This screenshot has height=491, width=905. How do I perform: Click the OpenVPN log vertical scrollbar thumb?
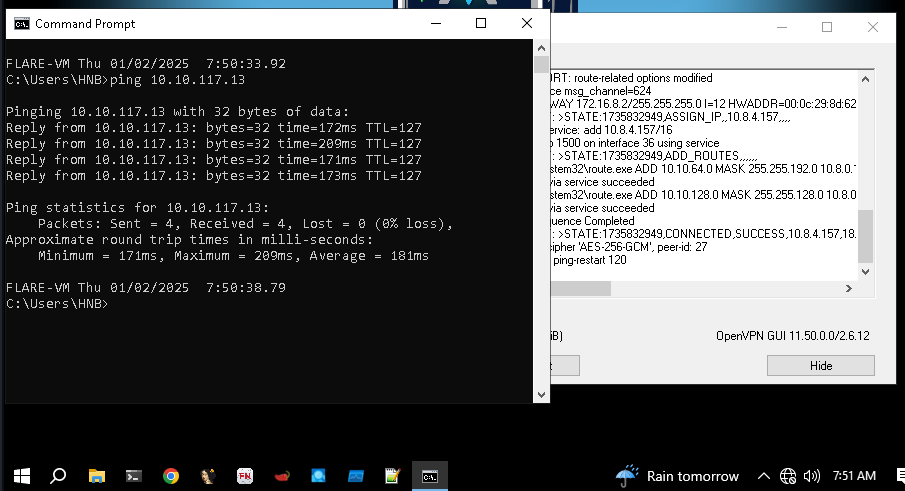click(865, 235)
